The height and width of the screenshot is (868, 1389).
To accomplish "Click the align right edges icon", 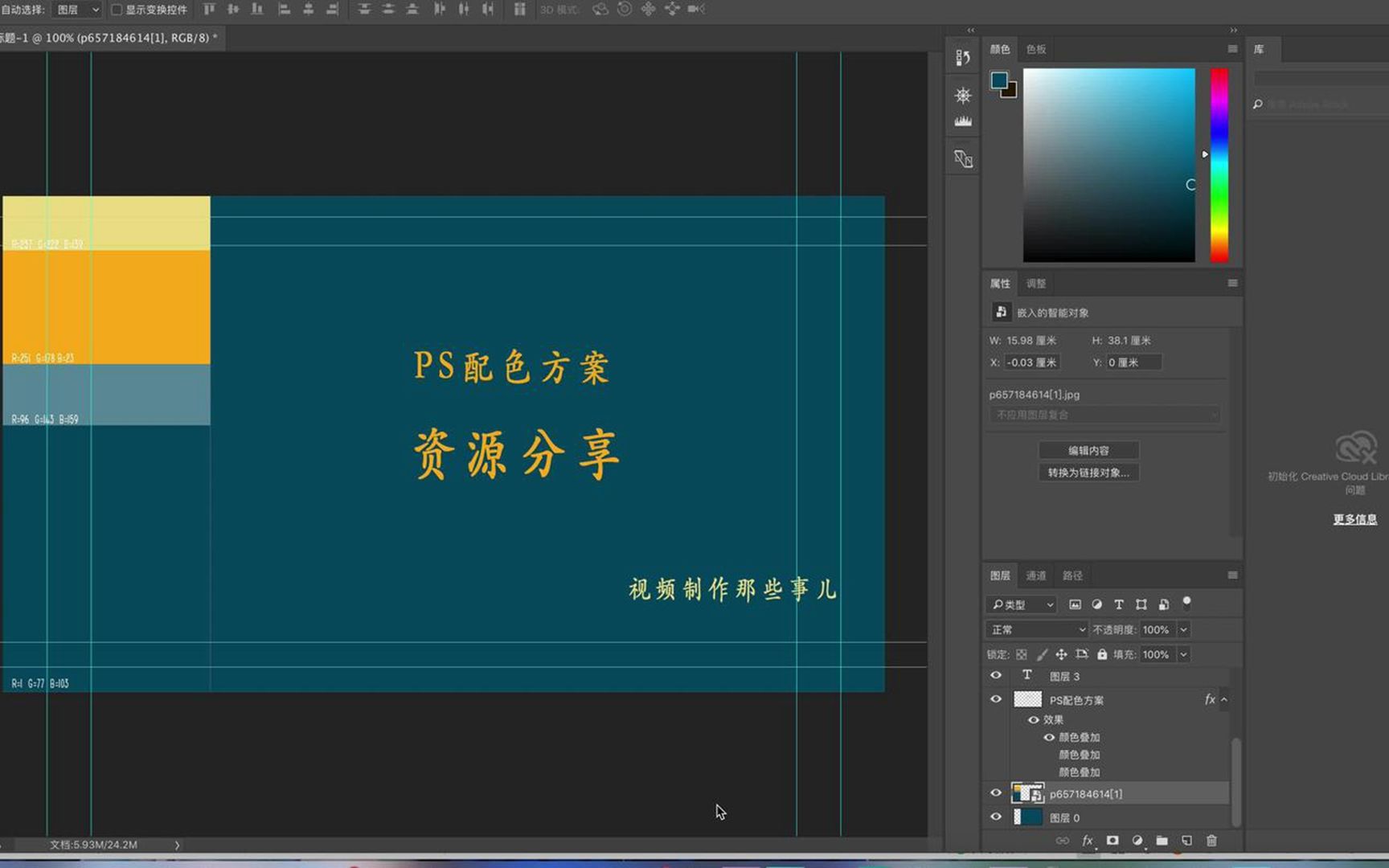I will (x=332, y=9).
